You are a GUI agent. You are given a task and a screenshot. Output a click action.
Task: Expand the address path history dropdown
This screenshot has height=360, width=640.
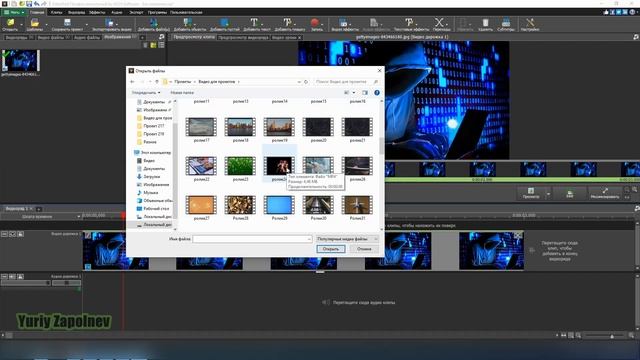[299, 82]
